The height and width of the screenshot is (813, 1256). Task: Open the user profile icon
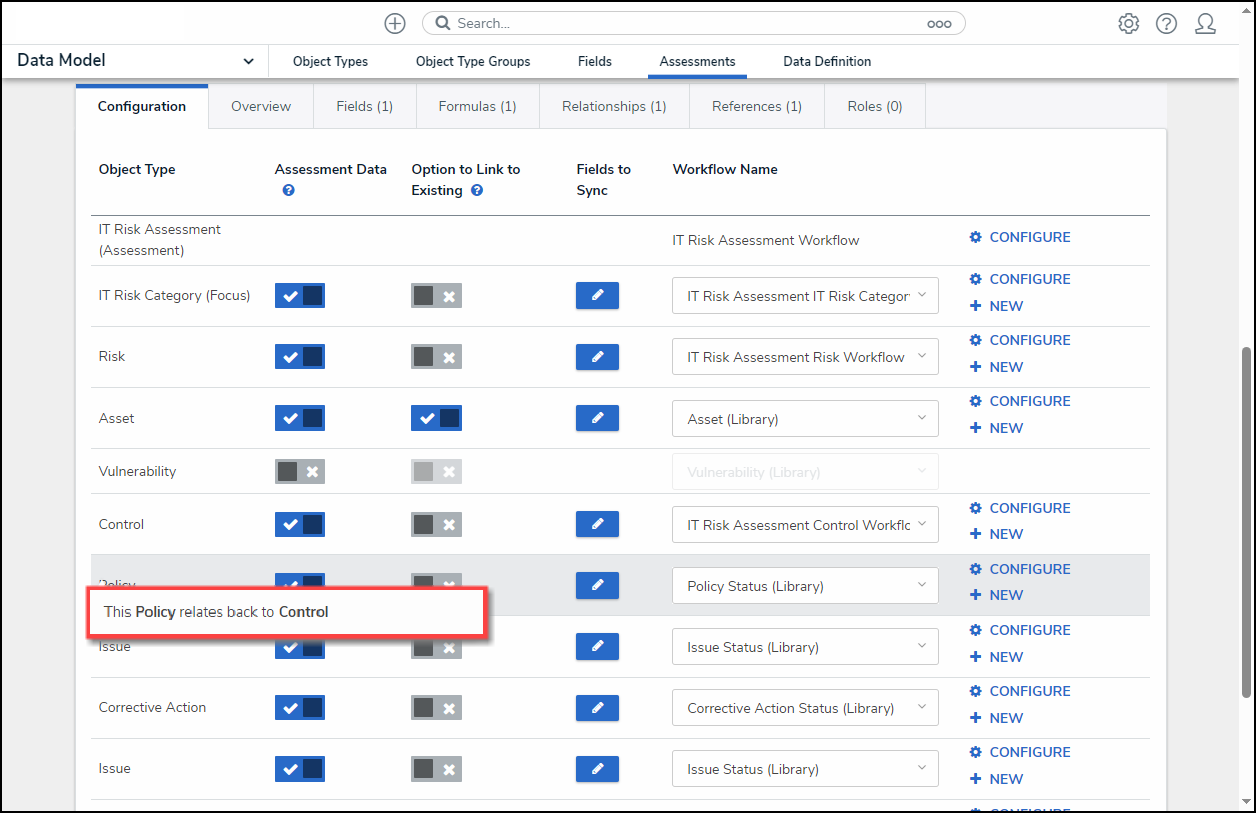tap(1205, 24)
